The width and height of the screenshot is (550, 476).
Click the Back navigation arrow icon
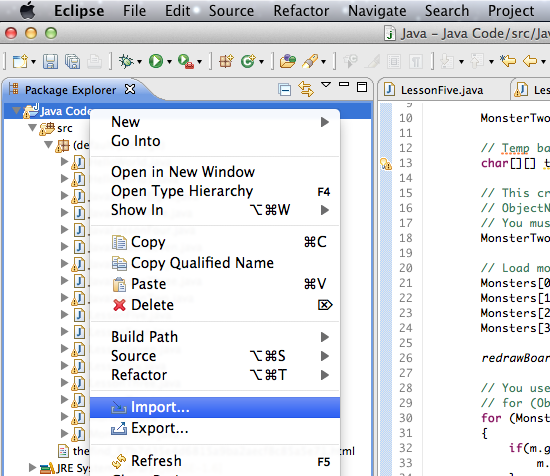pyautogui.click(x=530, y=61)
